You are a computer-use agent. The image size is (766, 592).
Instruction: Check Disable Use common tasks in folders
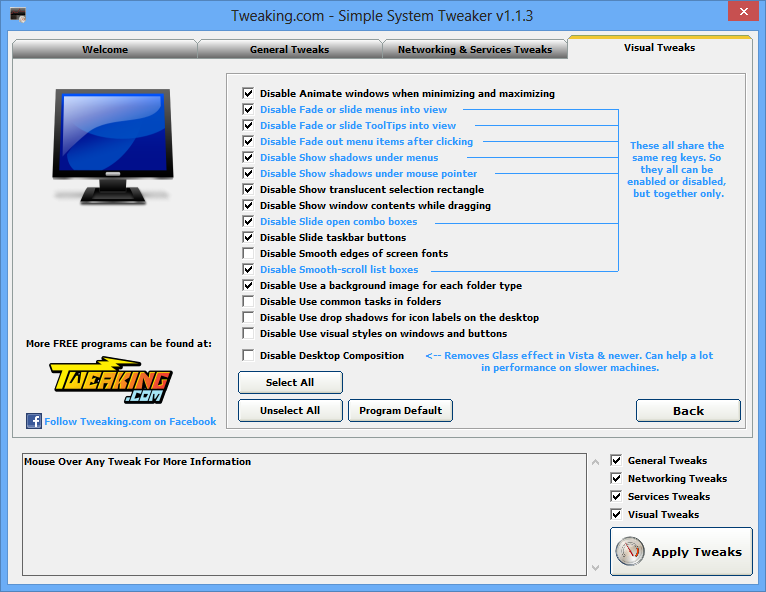point(248,301)
